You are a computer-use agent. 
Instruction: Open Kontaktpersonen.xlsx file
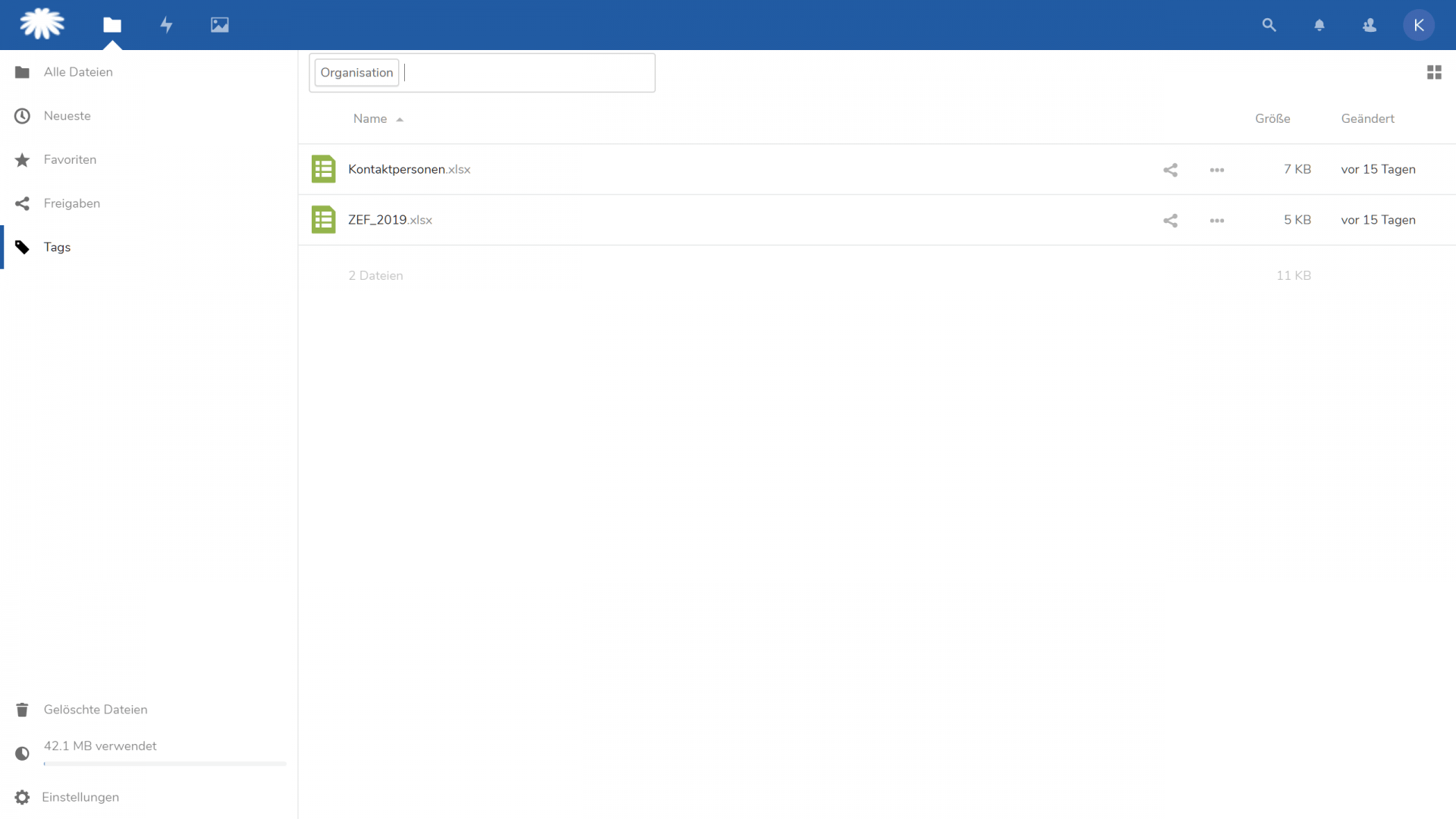[409, 169]
